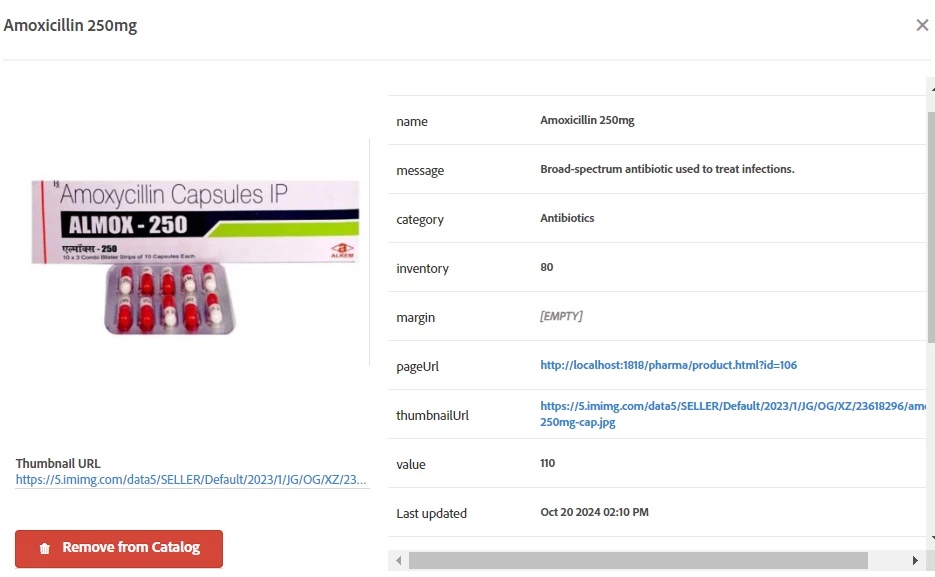Click the horizontal scrollbar left arrow
935x577 pixels.
pyautogui.click(x=399, y=560)
